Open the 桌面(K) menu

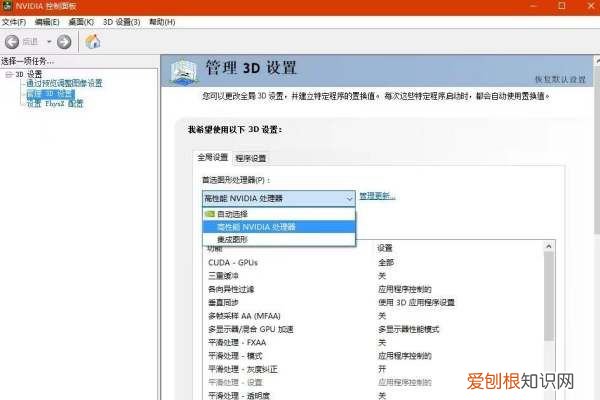[81, 22]
